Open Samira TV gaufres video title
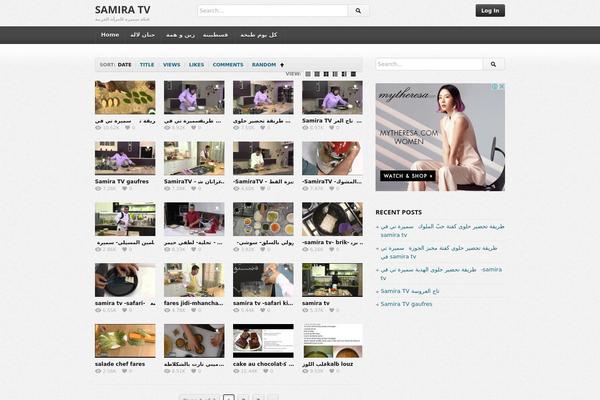The height and width of the screenshot is (400, 600). pos(122,181)
